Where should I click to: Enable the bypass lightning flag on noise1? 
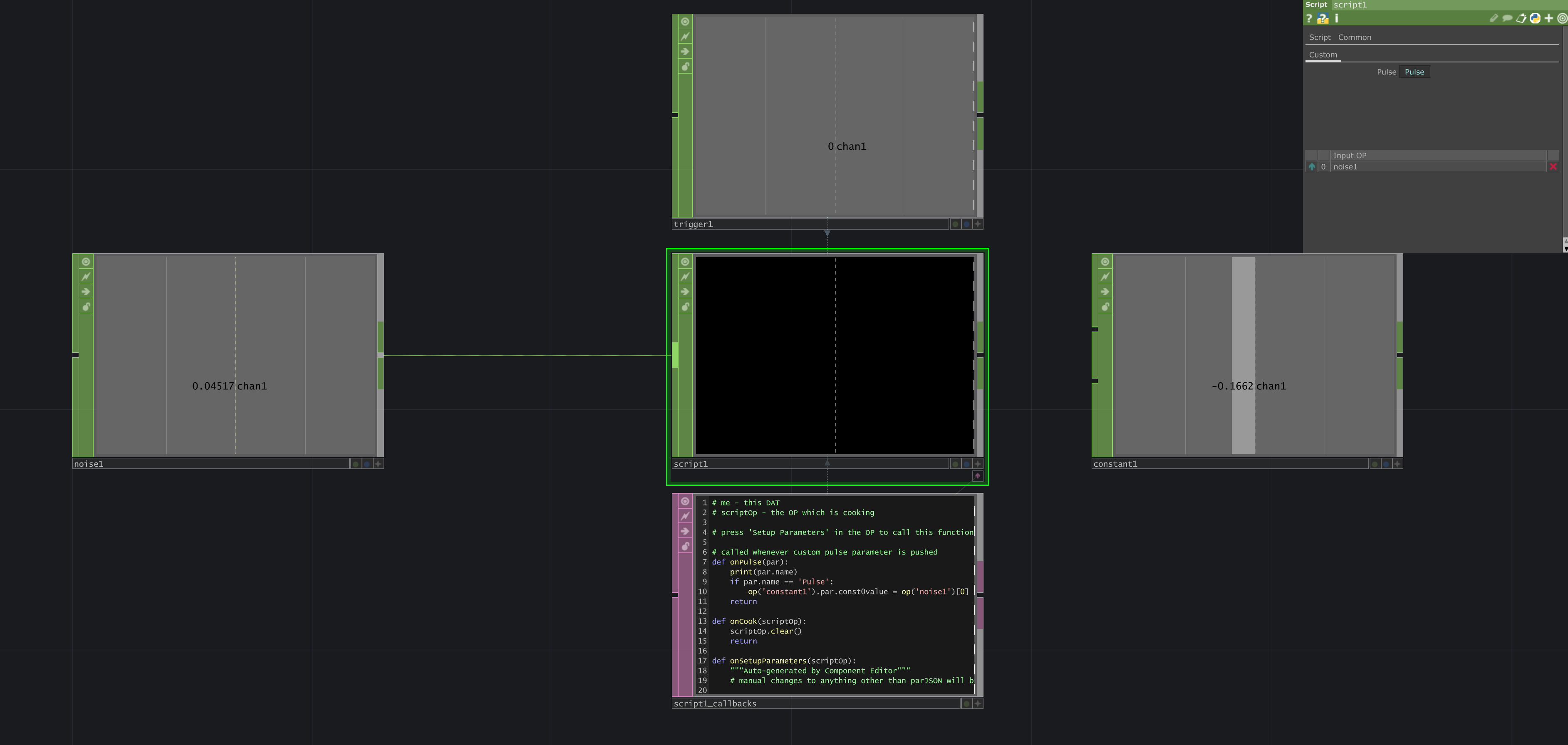86,276
